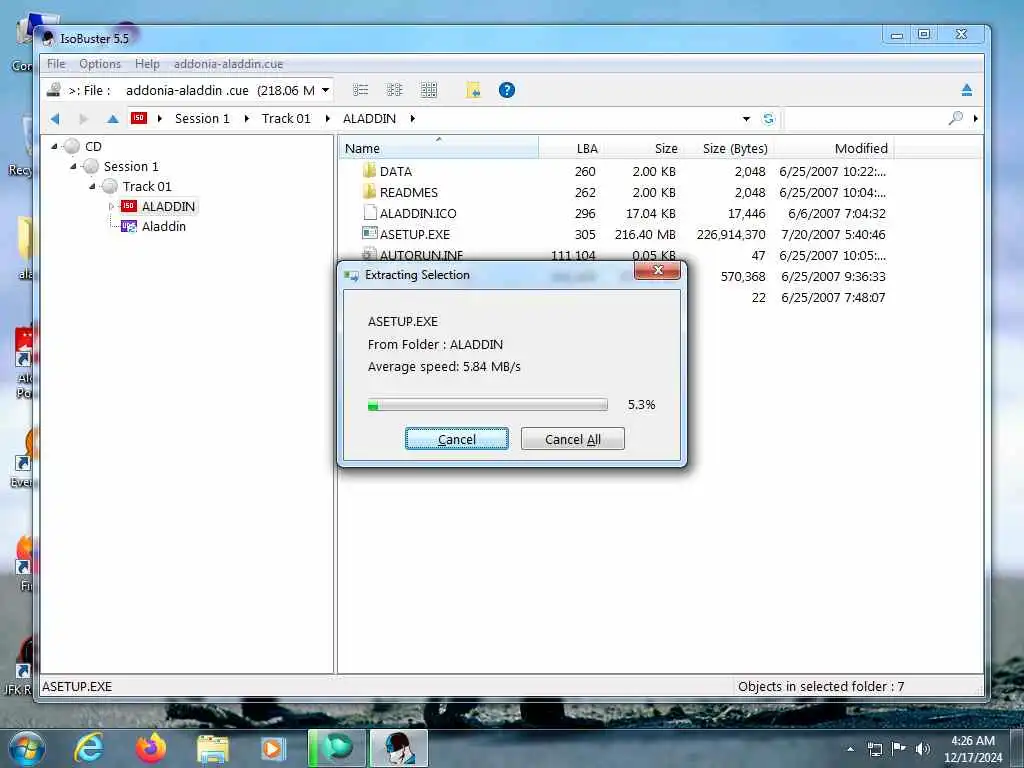The image size is (1024, 768).
Task: Collapse the Track 01 tree node
Action: 92,187
